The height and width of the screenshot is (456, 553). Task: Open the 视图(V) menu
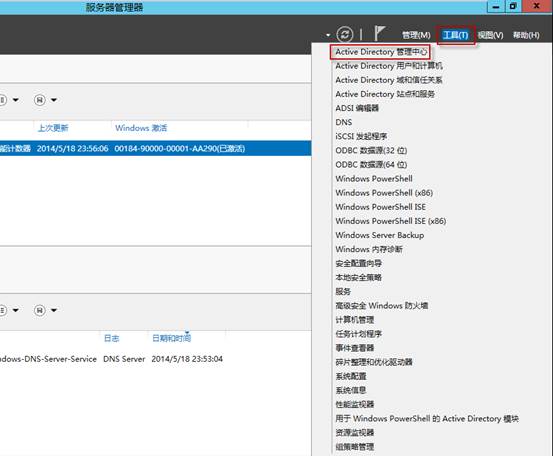(490, 35)
